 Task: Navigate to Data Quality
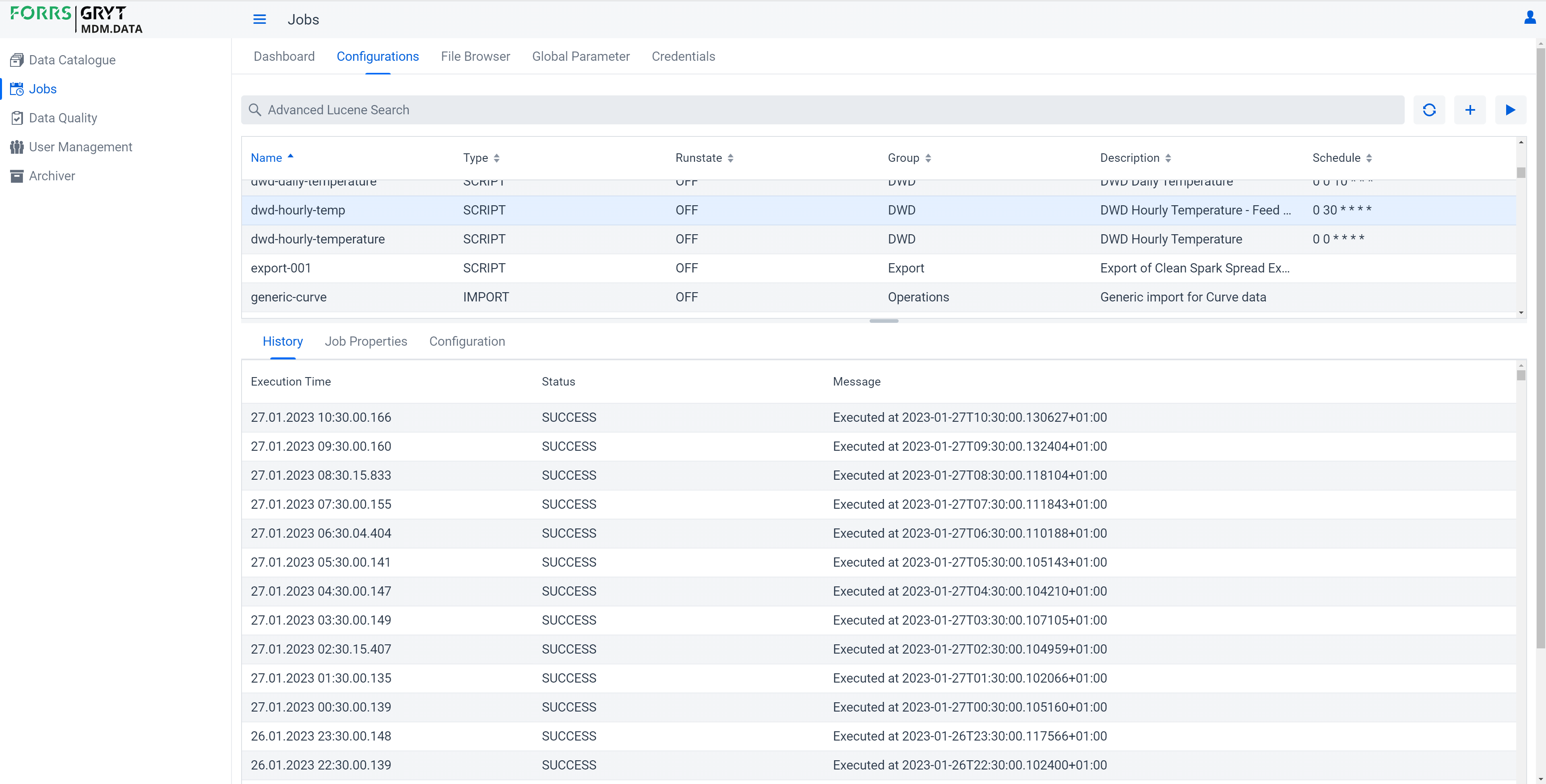[63, 118]
